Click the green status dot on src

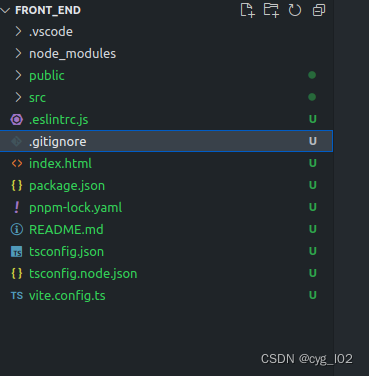[312, 97]
